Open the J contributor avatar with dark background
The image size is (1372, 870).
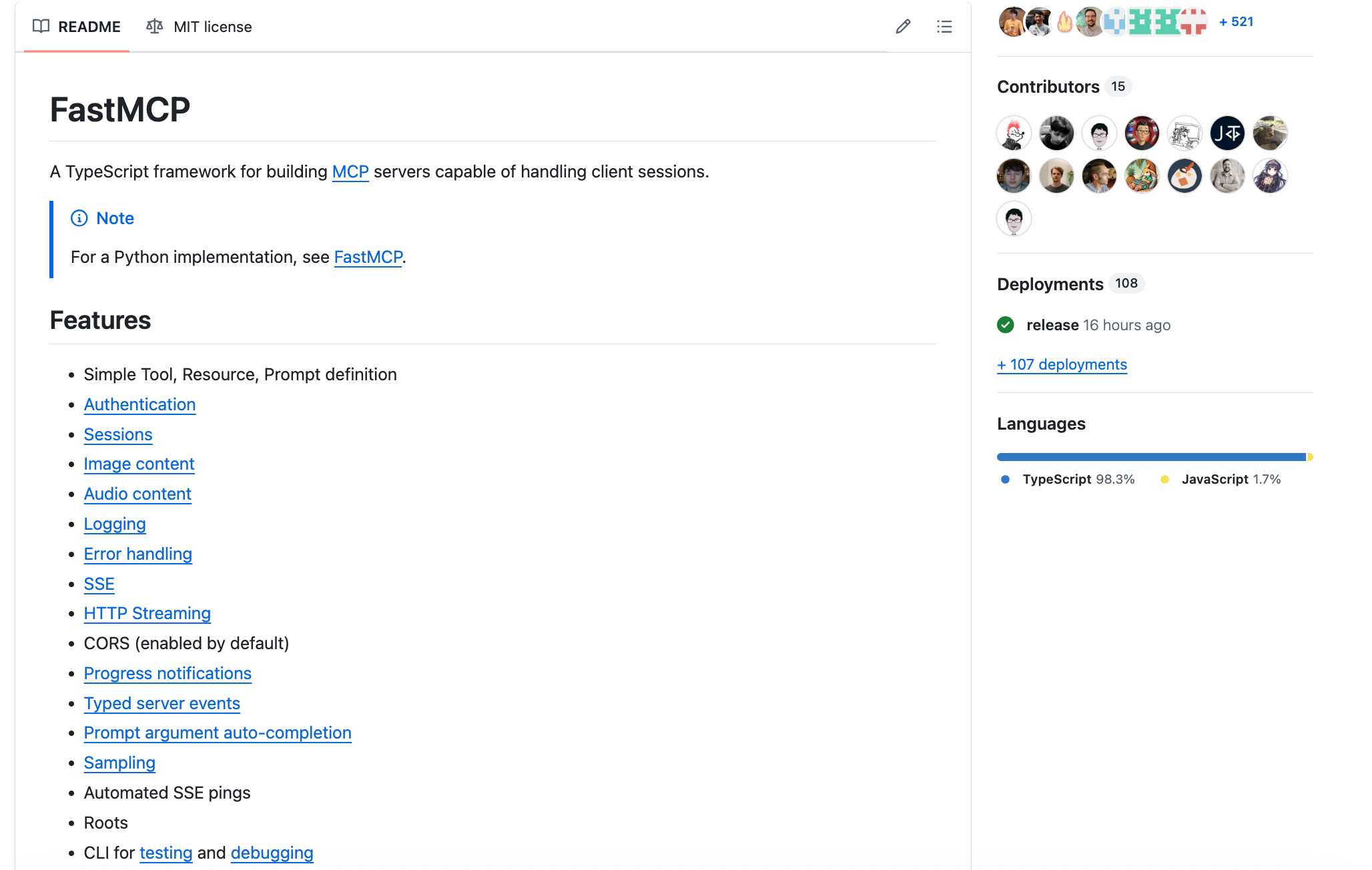[x=1227, y=133]
